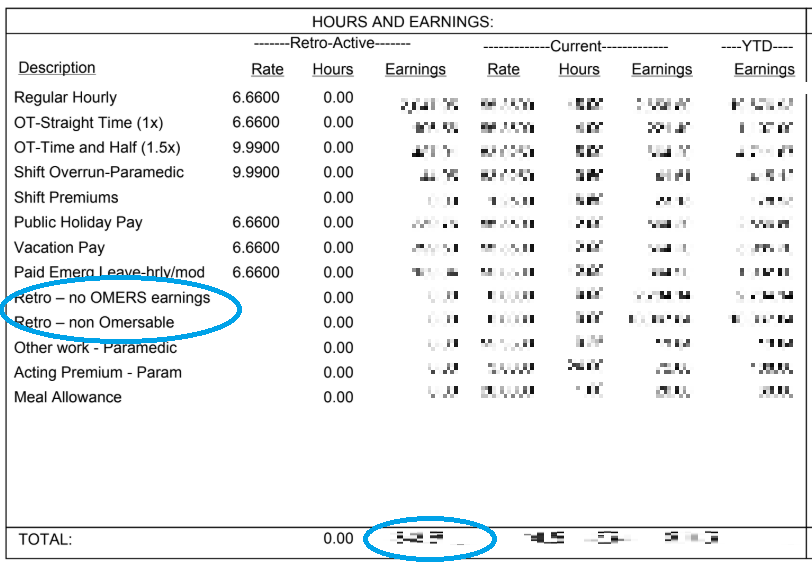Click the Meal Allowance row label

coord(68,398)
